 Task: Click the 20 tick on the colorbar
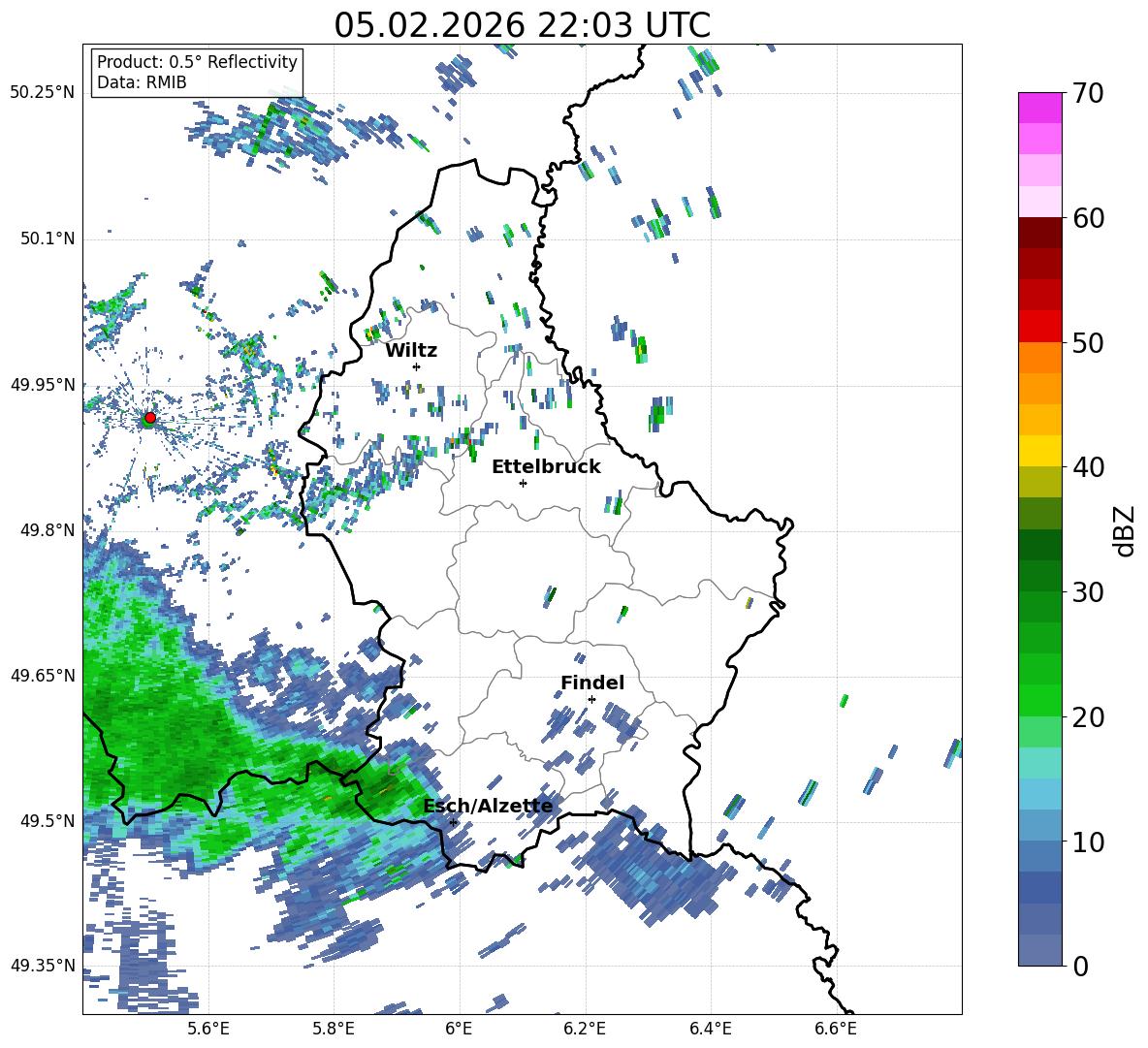1088,716
